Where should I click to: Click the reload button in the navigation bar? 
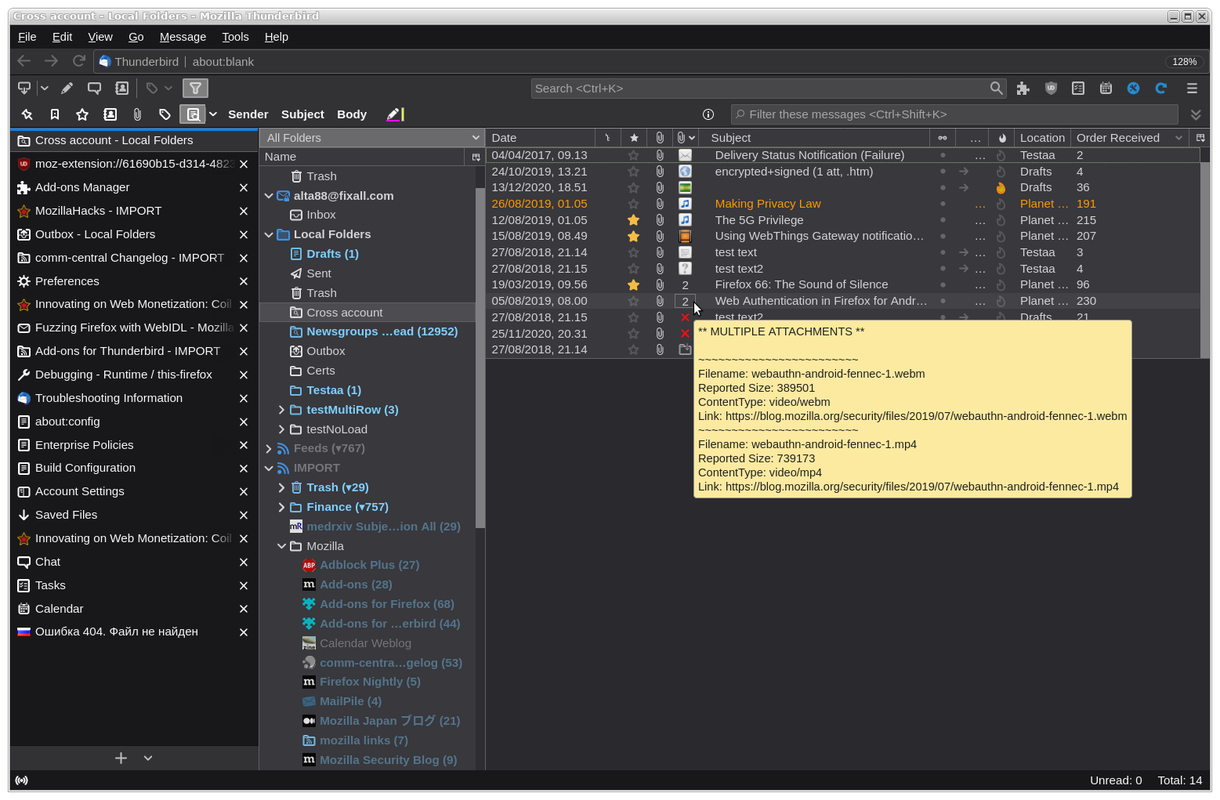79,61
